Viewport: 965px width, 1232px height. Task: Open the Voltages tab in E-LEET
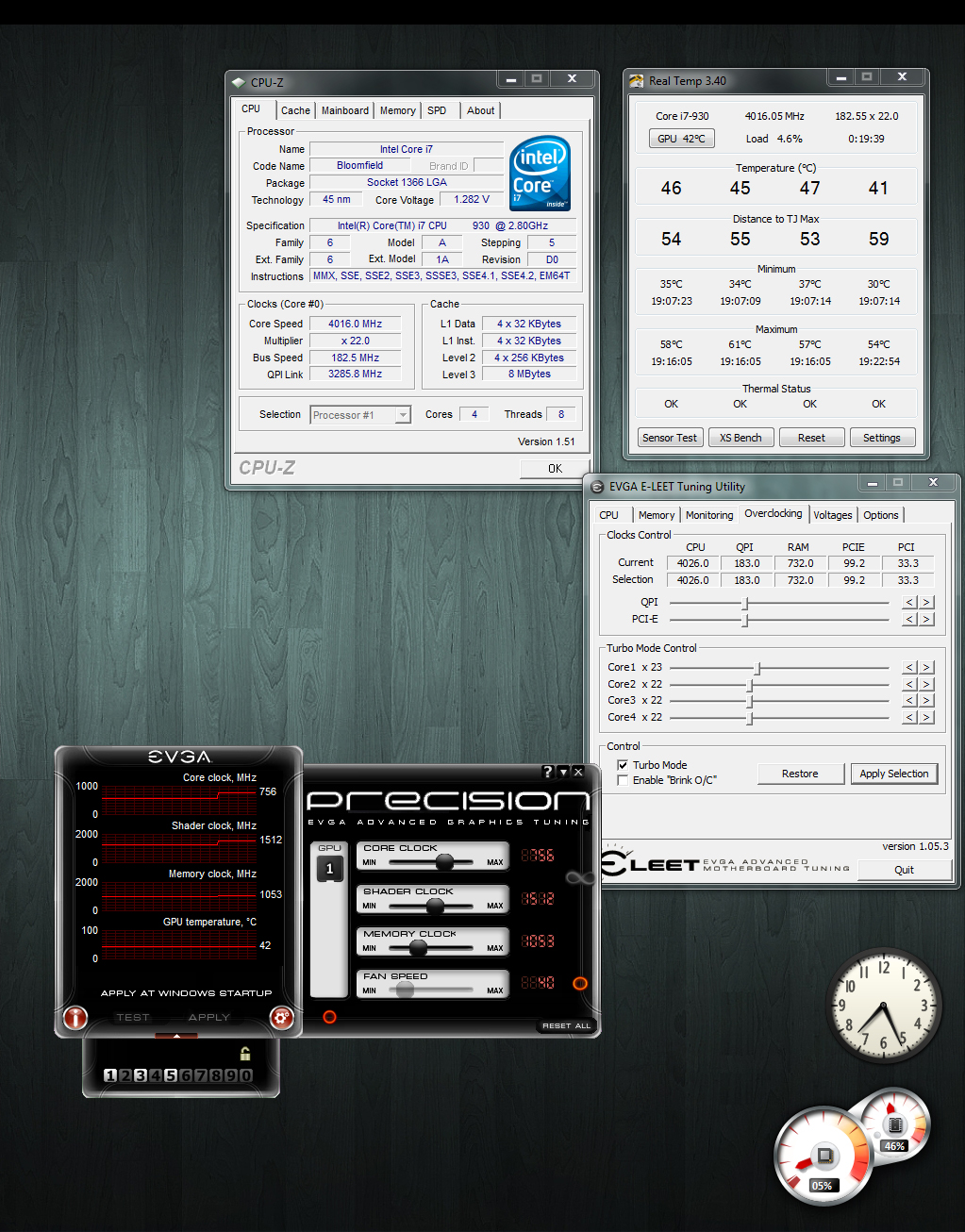[833, 515]
